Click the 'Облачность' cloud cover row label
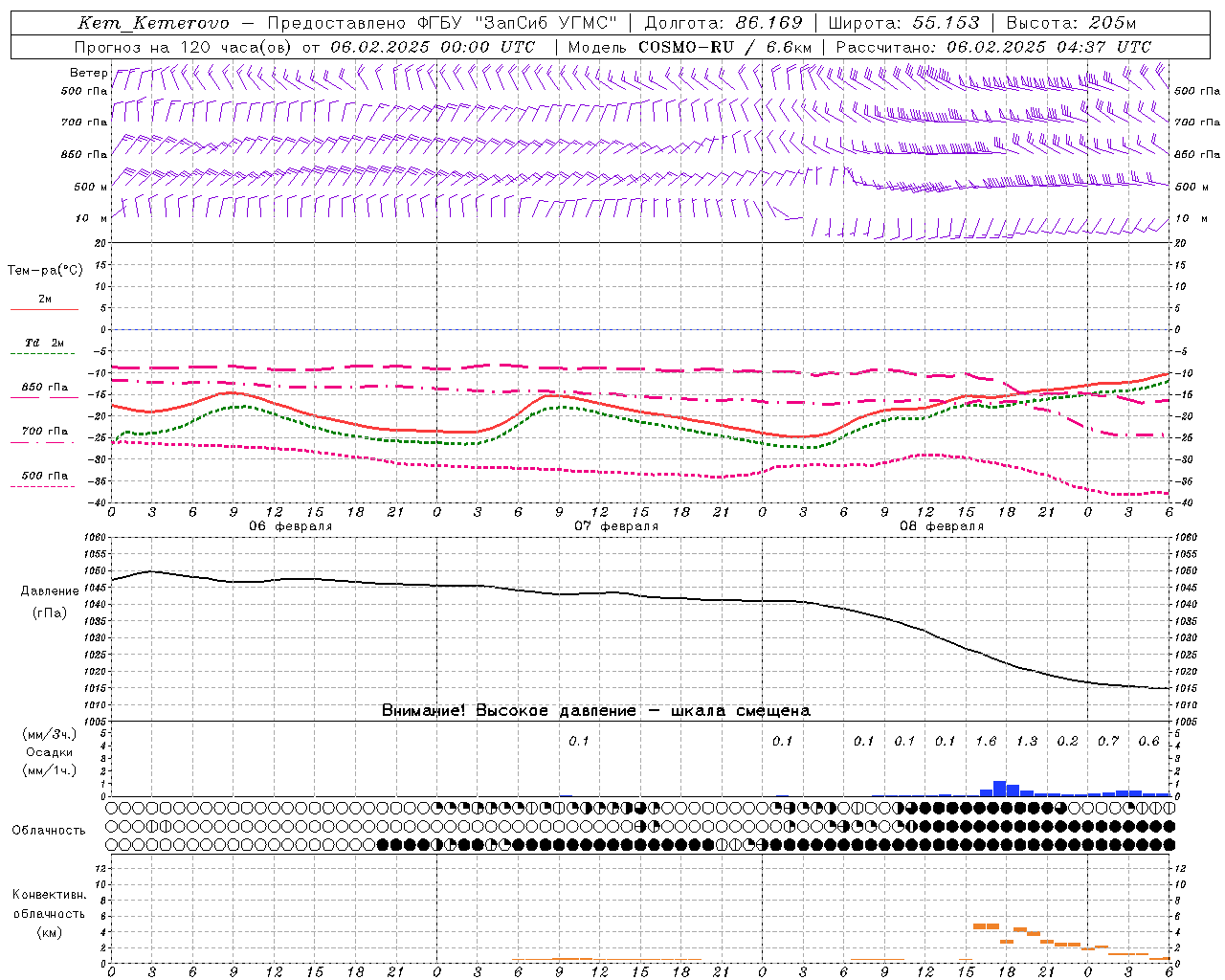The image size is (1225, 980). tap(49, 831)
